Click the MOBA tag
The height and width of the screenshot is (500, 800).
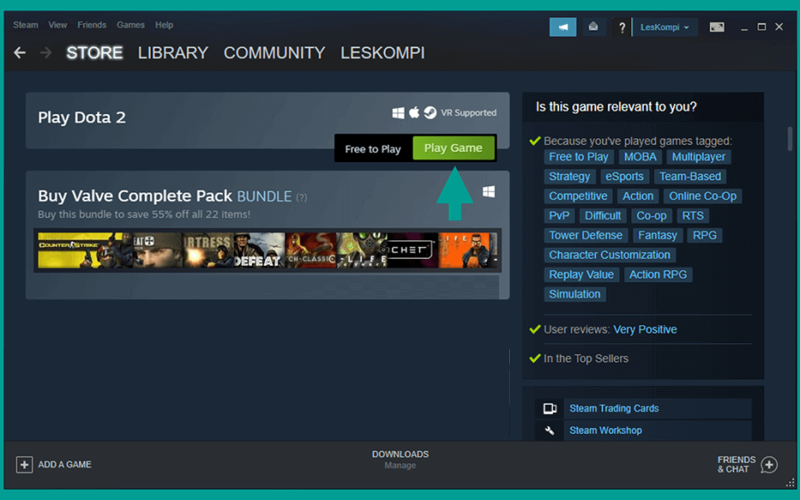640,157
